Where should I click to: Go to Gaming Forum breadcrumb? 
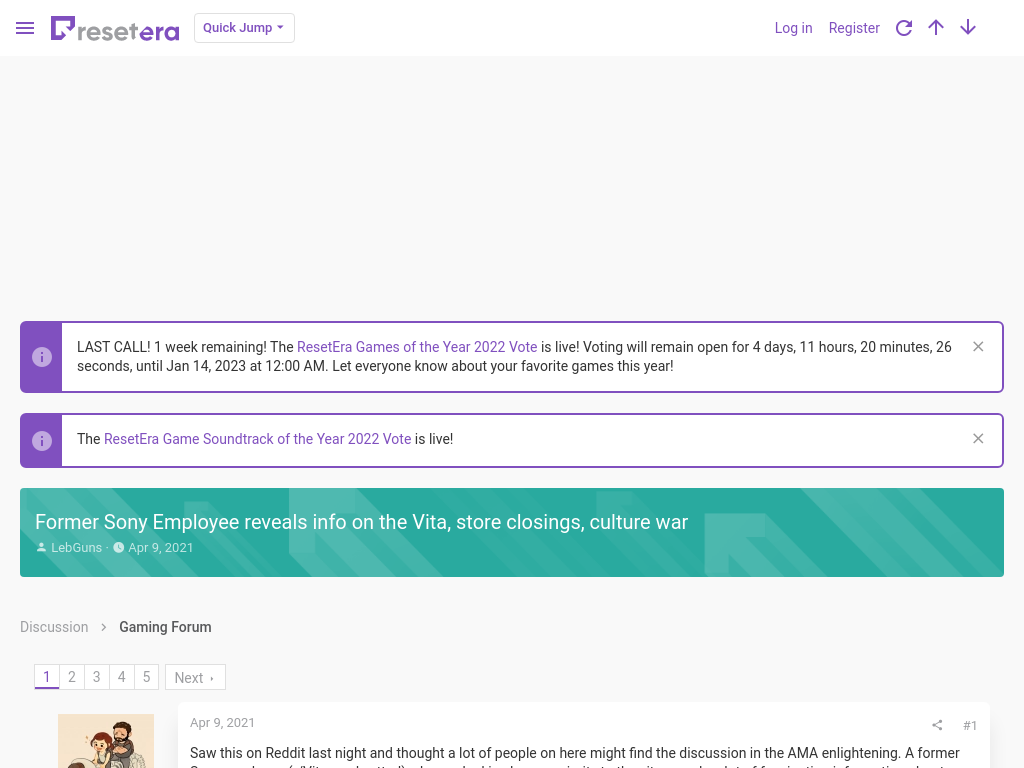[x=165, y=627]
